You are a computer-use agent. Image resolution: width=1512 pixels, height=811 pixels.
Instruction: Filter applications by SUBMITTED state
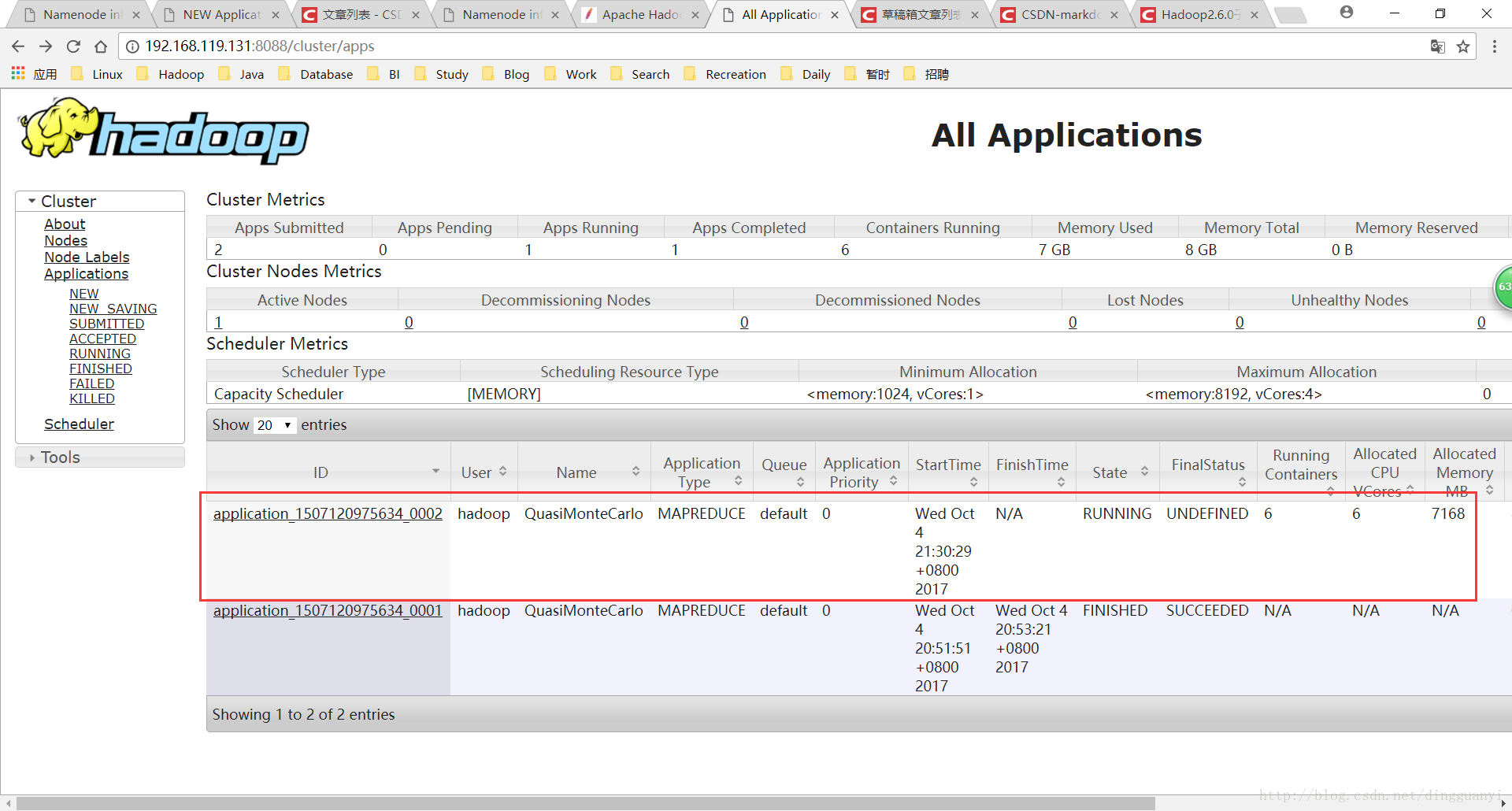pyautogui.click(x=106, y=324)
